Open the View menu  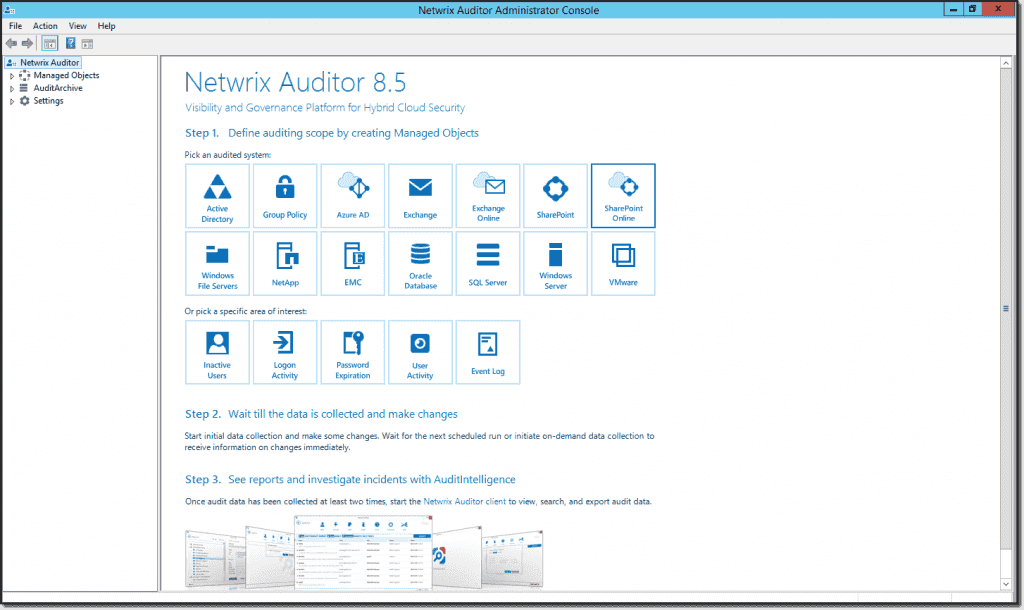[x=78, y=26]
